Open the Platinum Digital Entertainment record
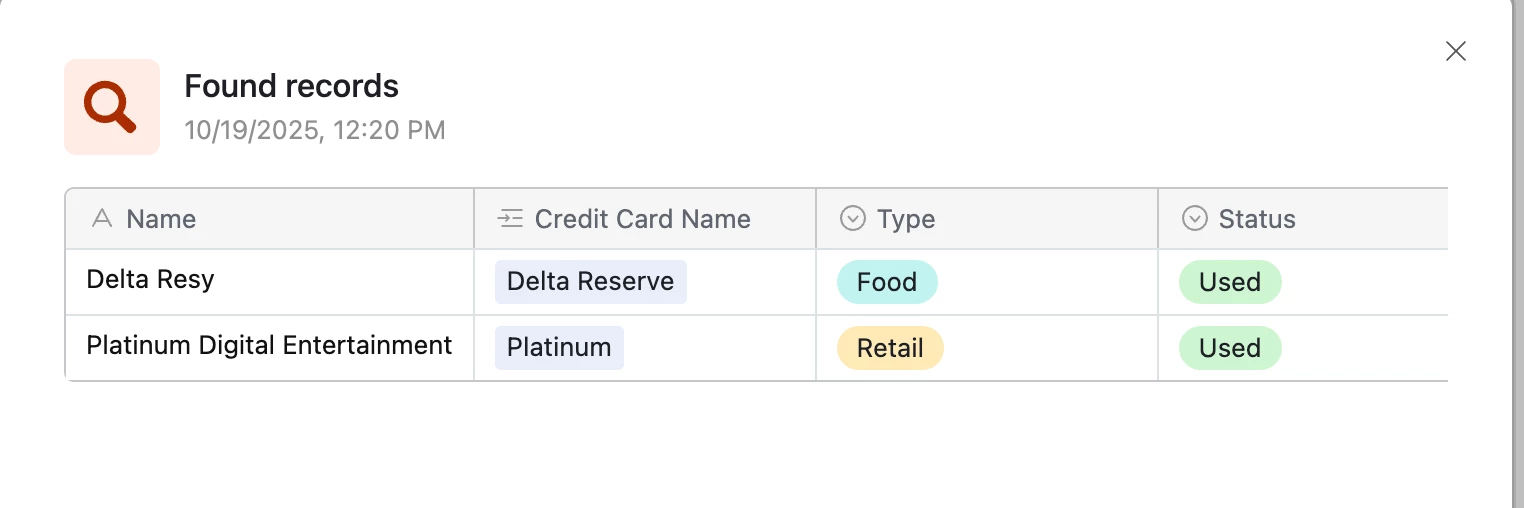 tap(269, 346)
